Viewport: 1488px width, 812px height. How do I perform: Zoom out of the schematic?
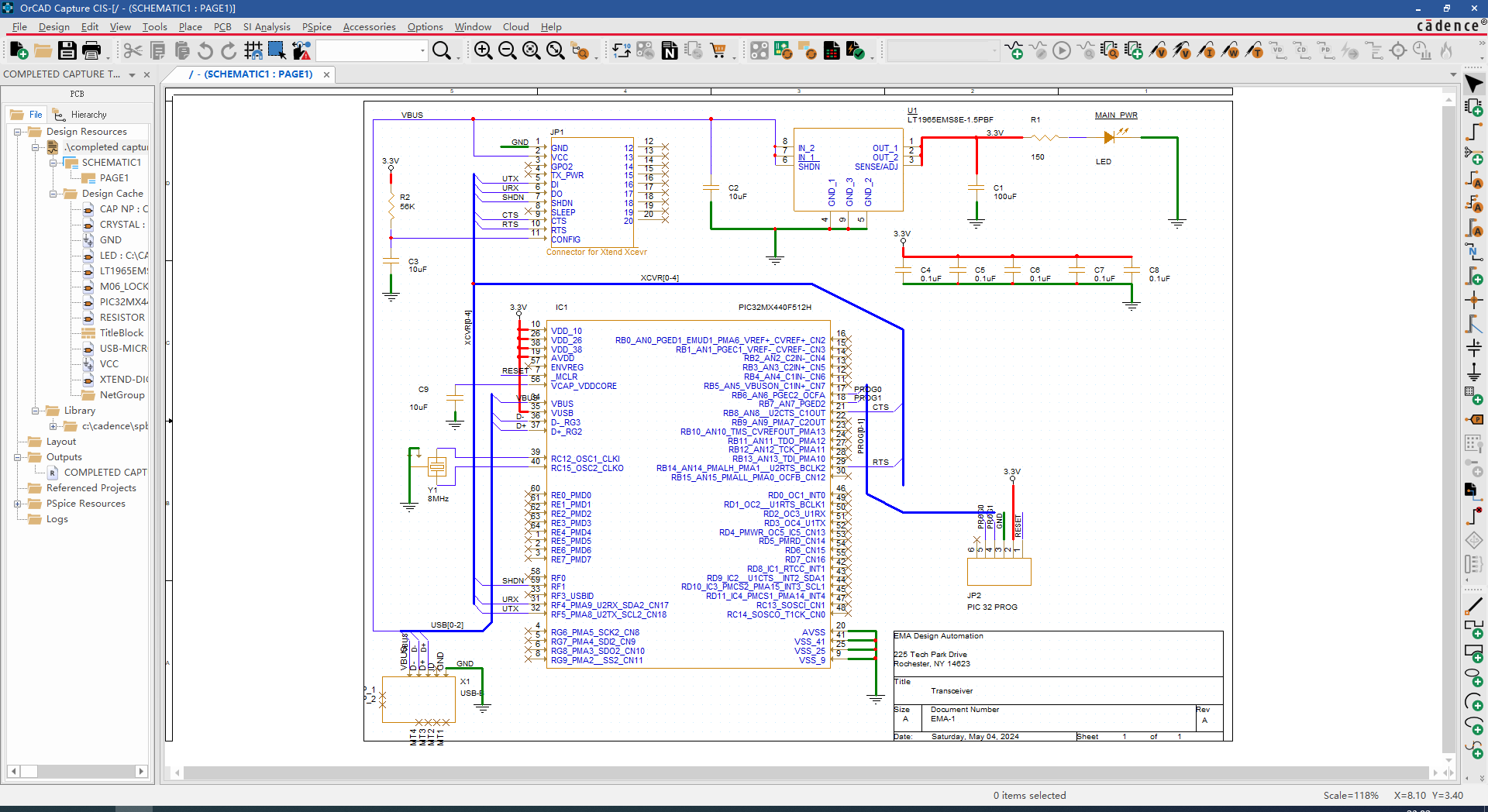(507, 51)
